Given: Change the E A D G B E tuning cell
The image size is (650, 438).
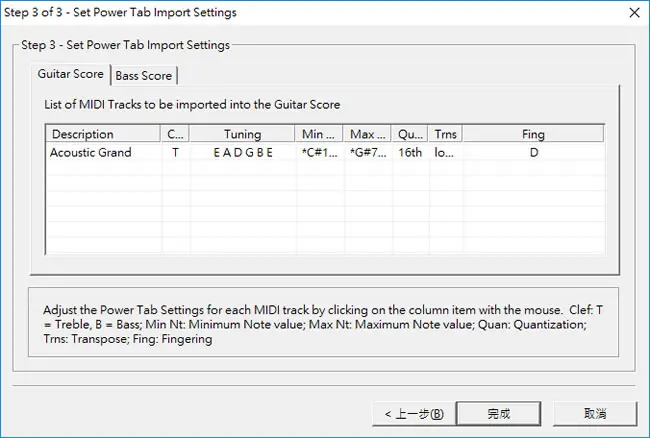Looking at the screenshot, I should click(x=243, y=152).
